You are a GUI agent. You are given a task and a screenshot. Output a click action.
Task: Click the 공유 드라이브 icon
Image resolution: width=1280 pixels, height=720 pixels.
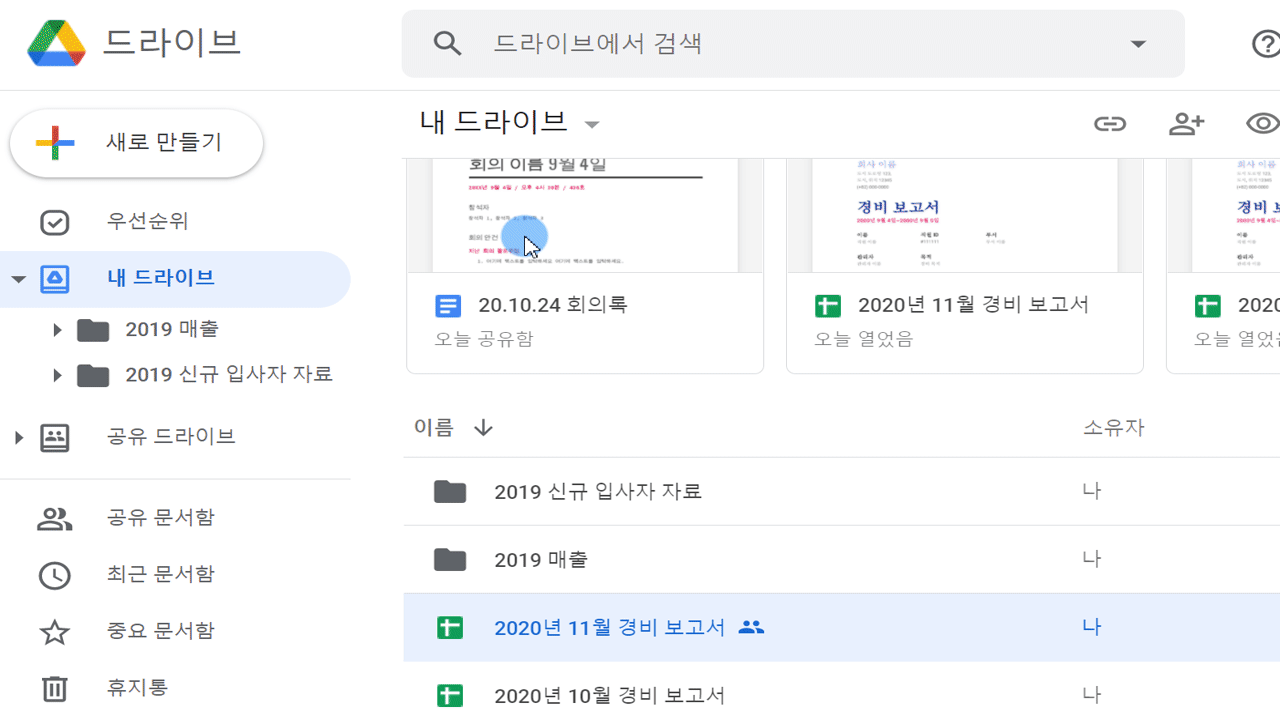coord(54,437)
